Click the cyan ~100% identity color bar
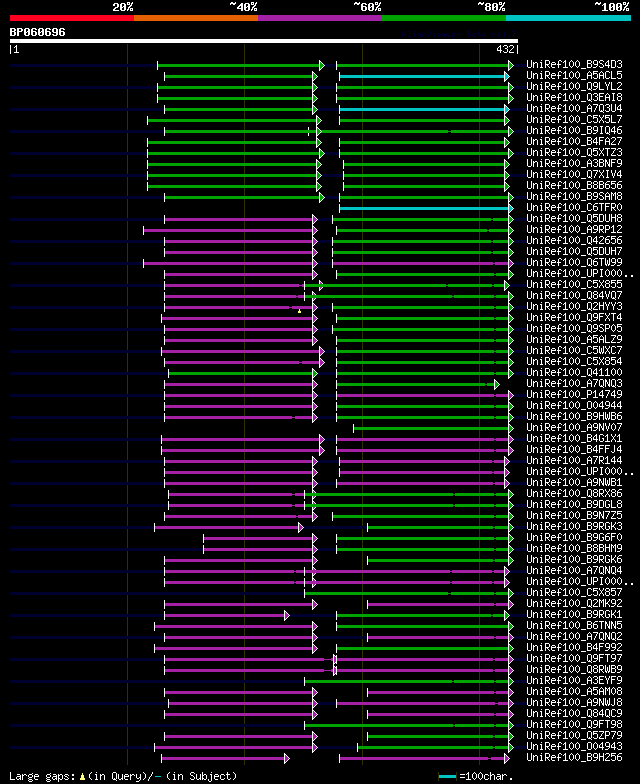Viewport: 640px width, 784px height. click(x=568, y=18)
